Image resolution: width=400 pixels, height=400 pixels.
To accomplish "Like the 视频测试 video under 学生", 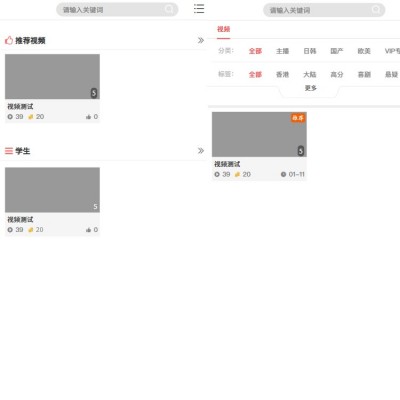I will [88, 230].
